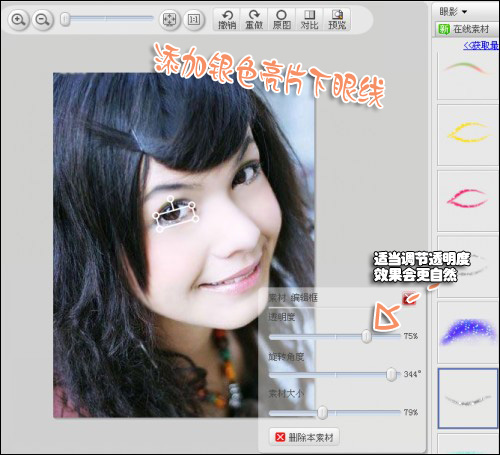The height and width of the screenshot is (455, 500).
Task: Open the 获取最 link for more materials
Action: click(x=481, y=45)
